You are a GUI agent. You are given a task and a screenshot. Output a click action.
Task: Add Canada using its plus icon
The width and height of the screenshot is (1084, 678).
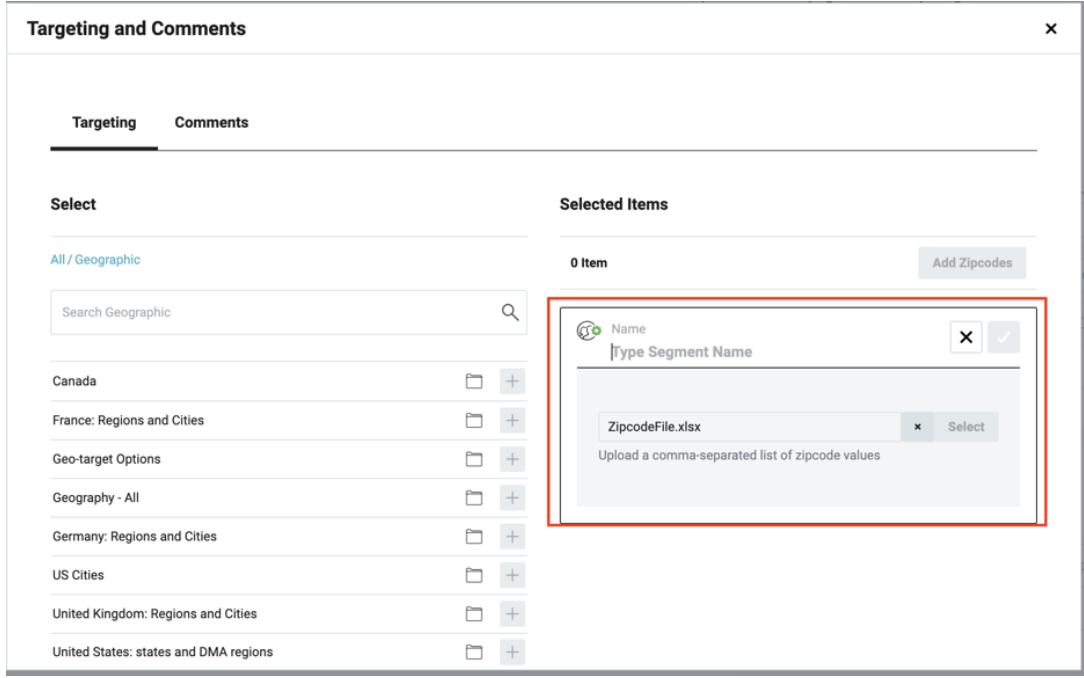click(x=512, y=381)
